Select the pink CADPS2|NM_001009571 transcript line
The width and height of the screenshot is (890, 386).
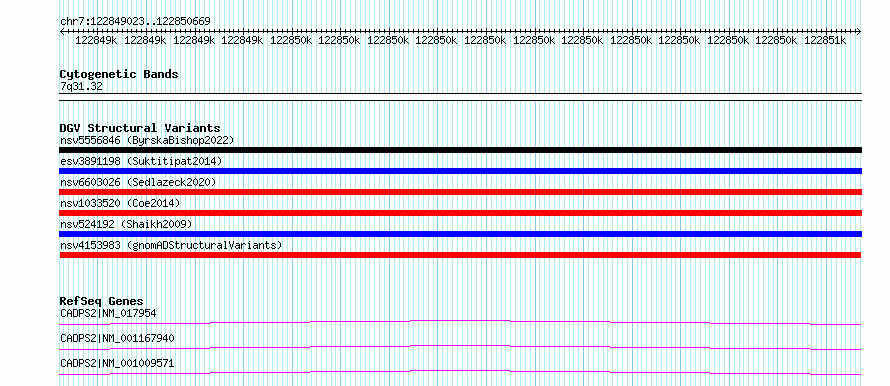tap(460, 372)
